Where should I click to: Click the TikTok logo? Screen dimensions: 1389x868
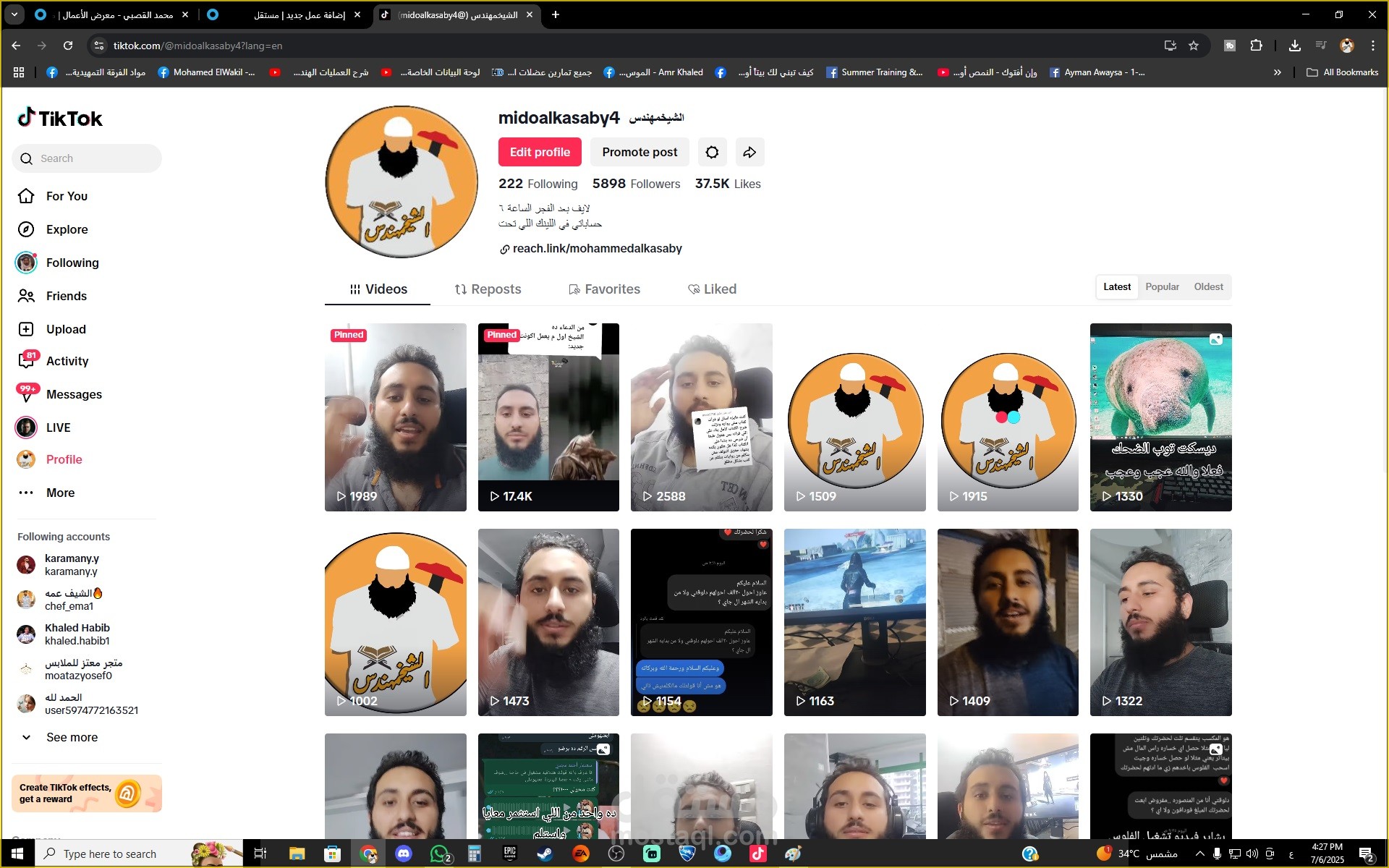click(x=61, y=118)
